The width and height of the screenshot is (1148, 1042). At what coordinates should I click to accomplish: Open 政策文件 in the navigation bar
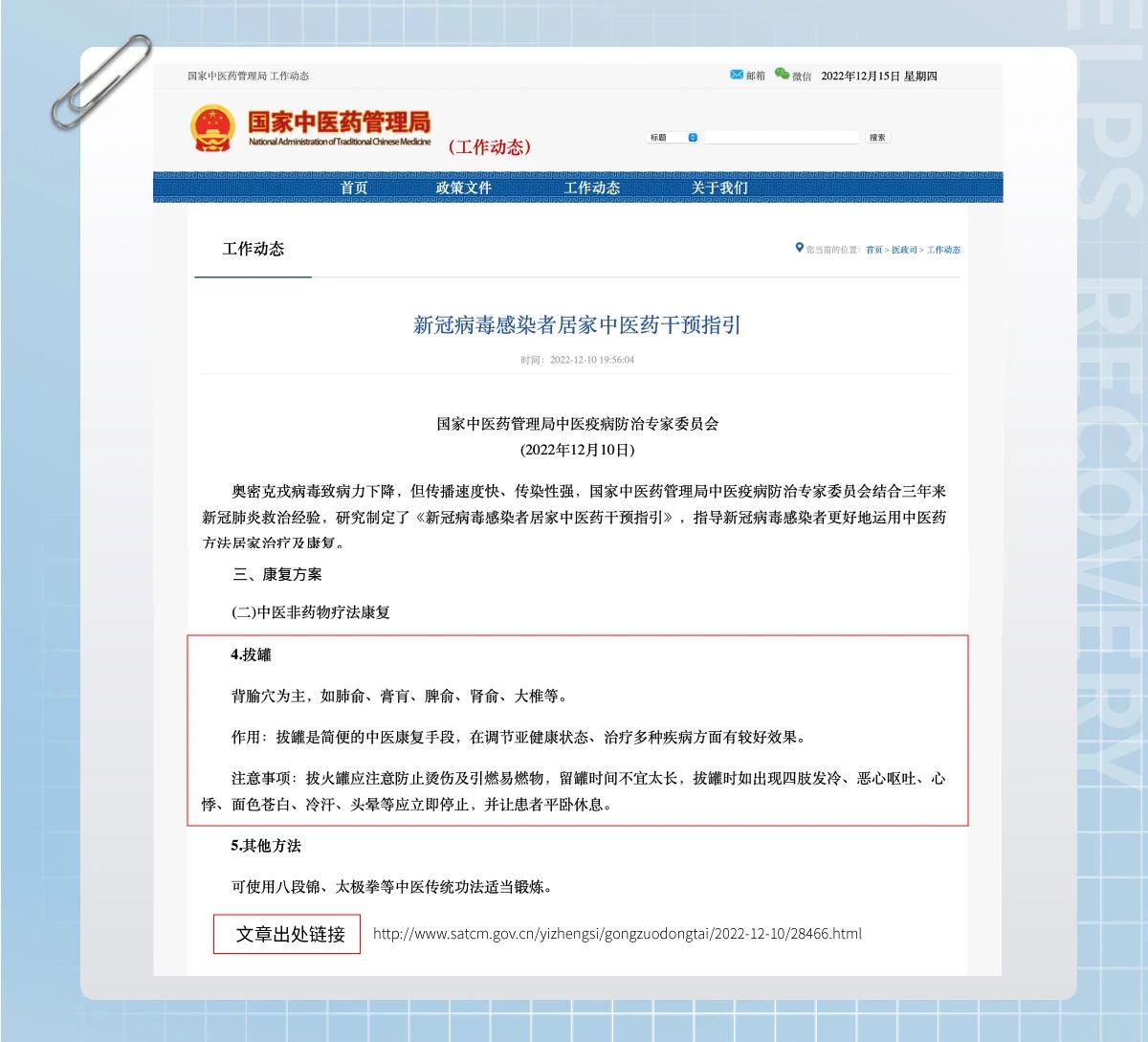pyautogui.click(x=463, y=188)
